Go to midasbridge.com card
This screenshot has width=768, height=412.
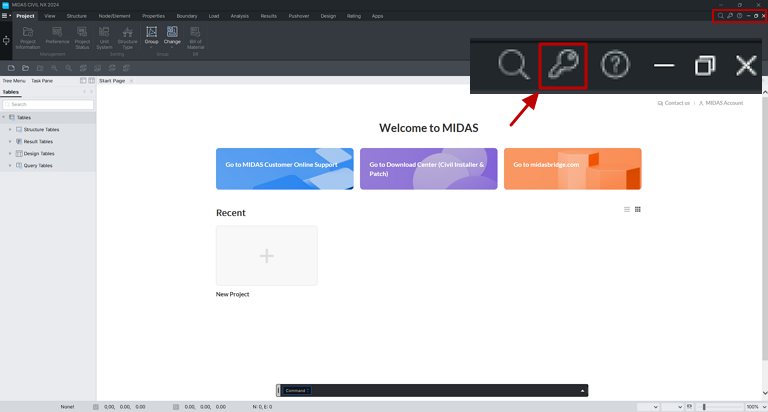(x=573, y=169)
